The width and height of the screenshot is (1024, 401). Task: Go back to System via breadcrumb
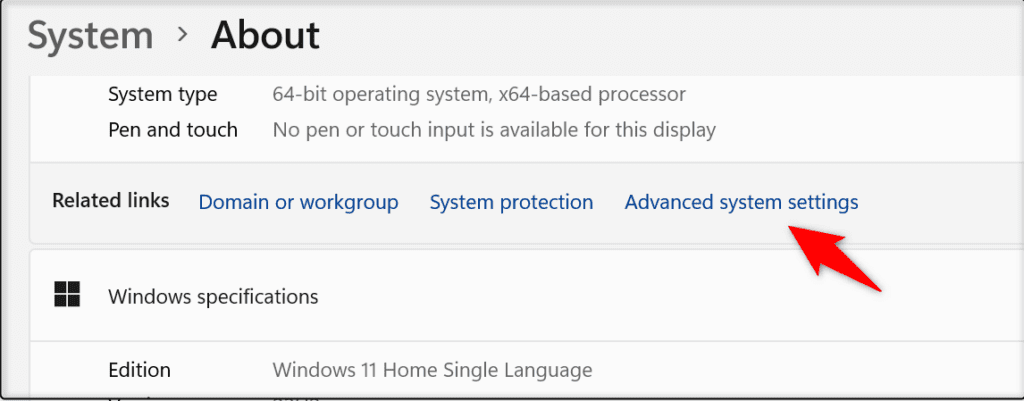[x=90, y=36]
